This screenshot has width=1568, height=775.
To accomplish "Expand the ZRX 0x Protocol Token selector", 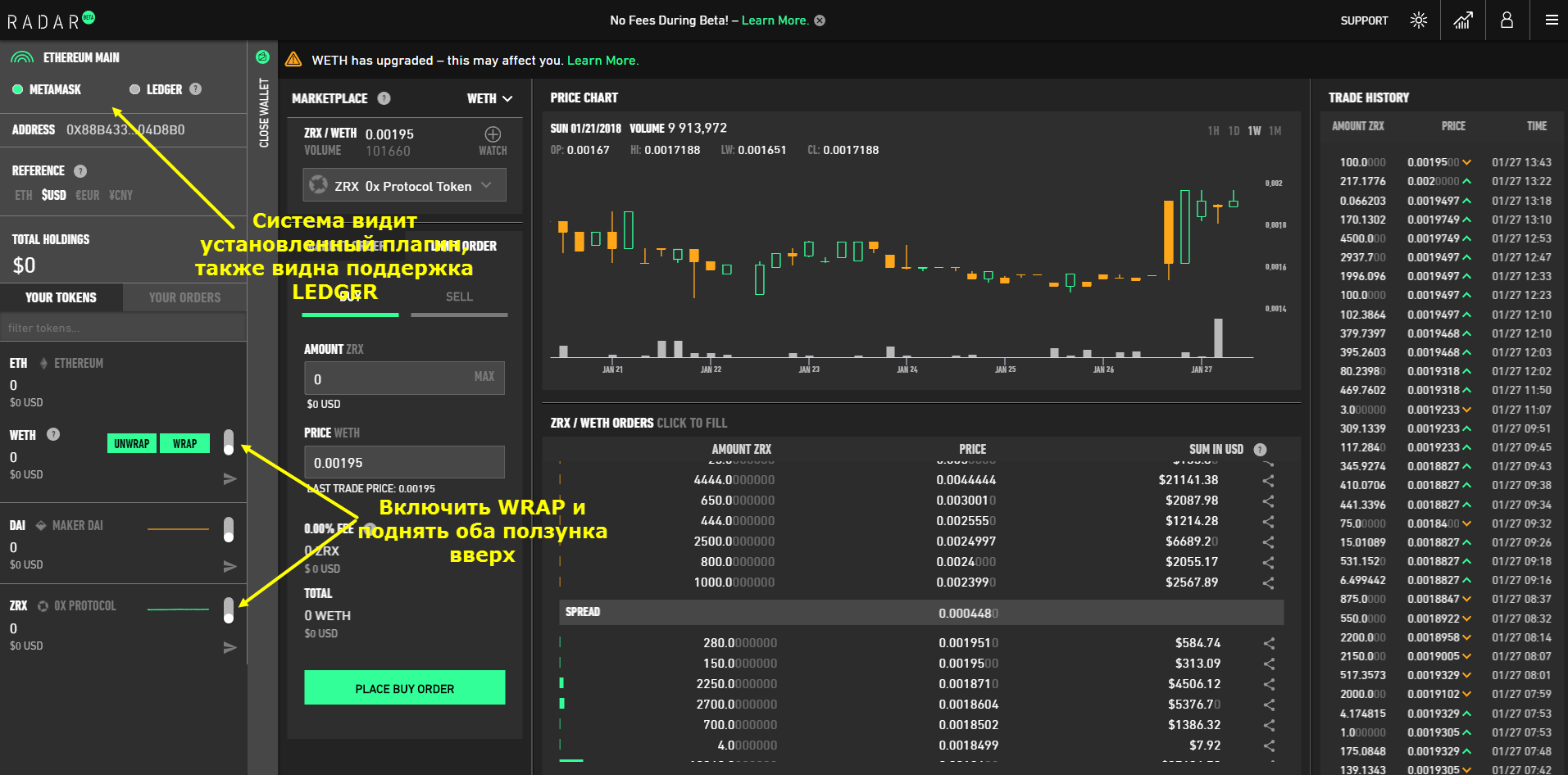I will point(404,185).
